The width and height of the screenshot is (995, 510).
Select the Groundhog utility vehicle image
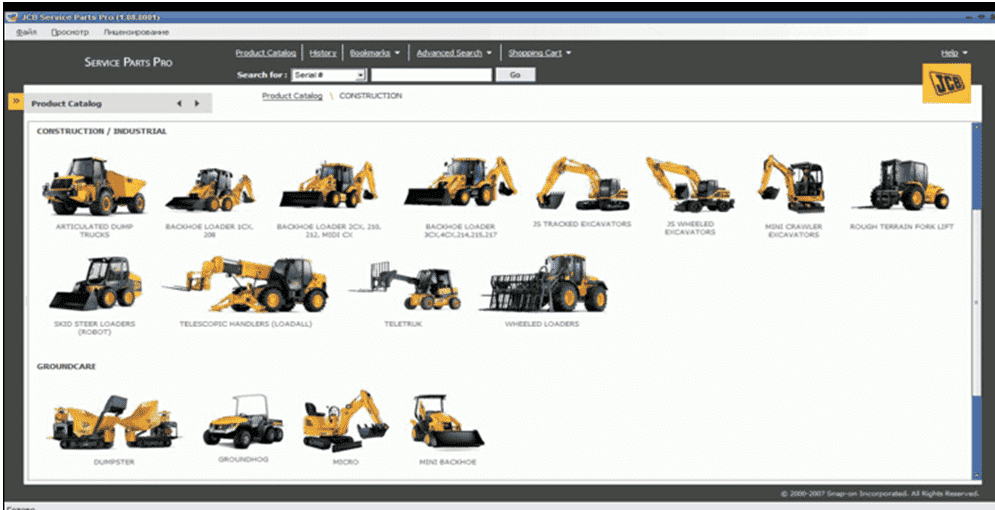pyautogui.click(x=243, y=421)
